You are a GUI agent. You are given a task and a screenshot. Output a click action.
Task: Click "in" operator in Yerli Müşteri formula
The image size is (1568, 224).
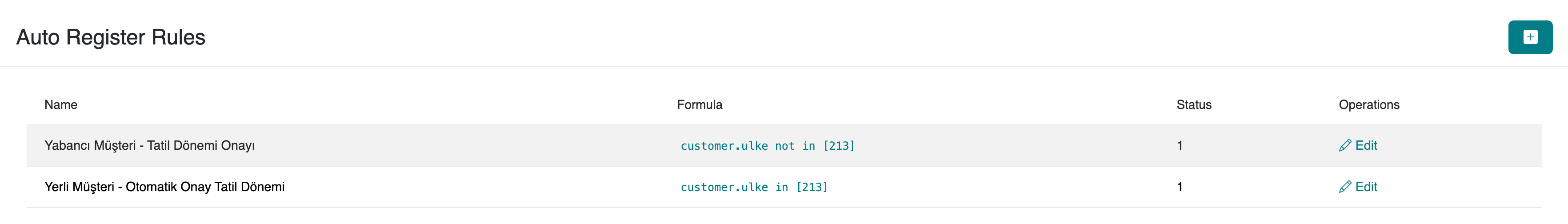782,188
